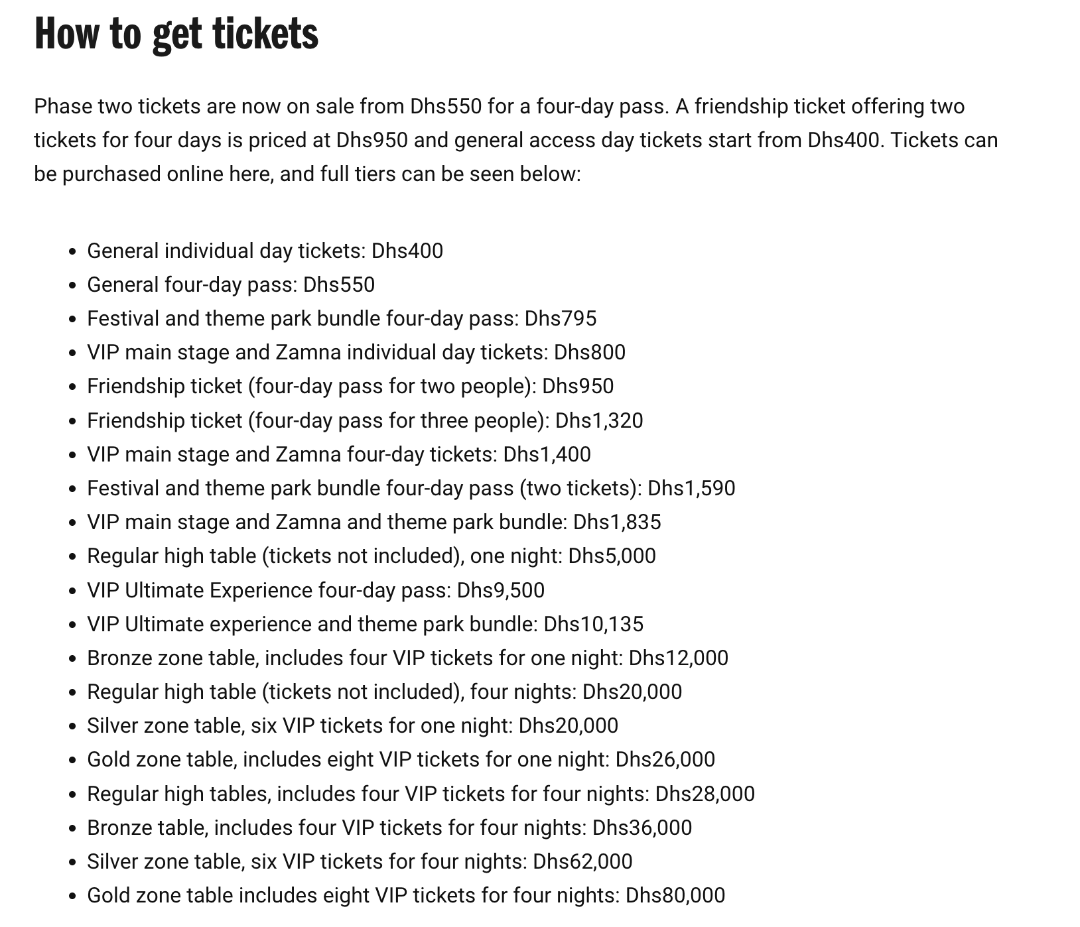Click 'General four-day pass: Dhs550' item
This screenshot has width=1080, height=927.
(x=230, y=285)
